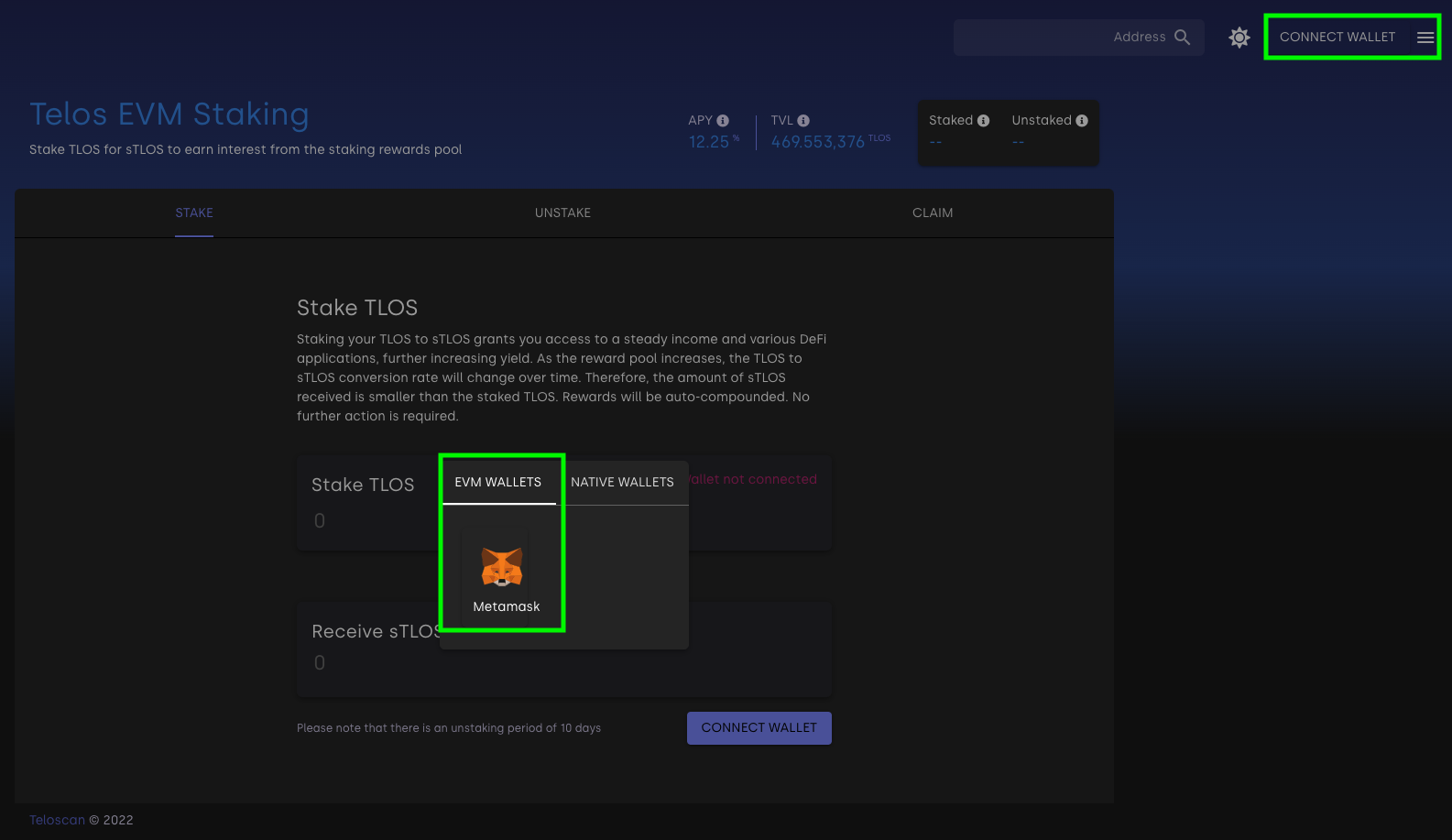Switch to the CLAIM tab
Image resolution: width=1452 pixels, height=840 pixels.
pos(932,213)
